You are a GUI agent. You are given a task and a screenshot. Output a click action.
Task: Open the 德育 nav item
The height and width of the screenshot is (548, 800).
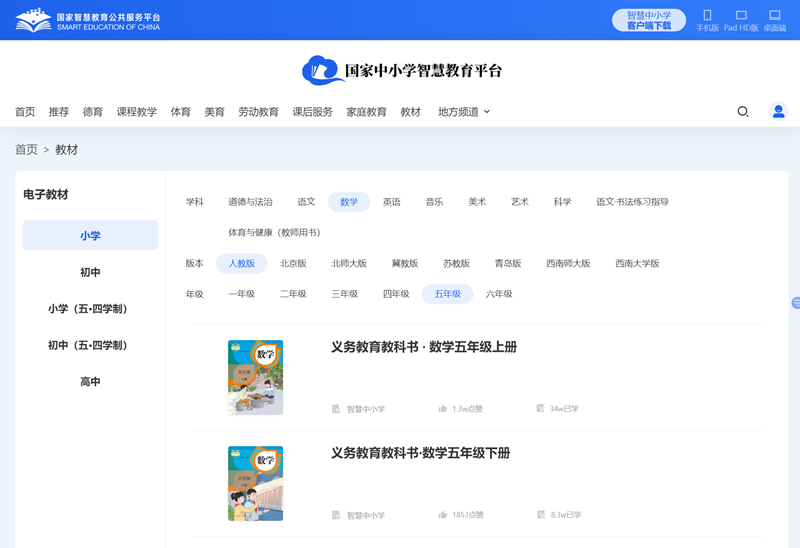[x=93, y=112]
